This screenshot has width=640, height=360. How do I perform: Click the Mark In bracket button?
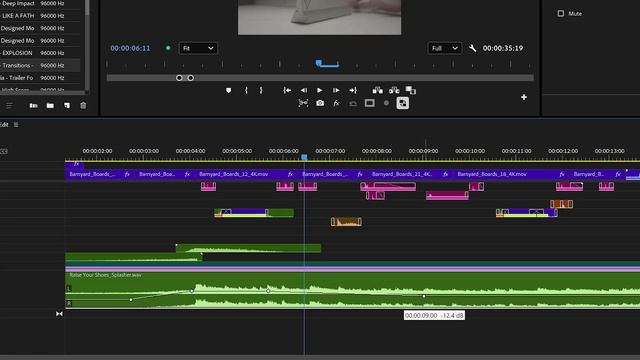(x=246, y=90)
